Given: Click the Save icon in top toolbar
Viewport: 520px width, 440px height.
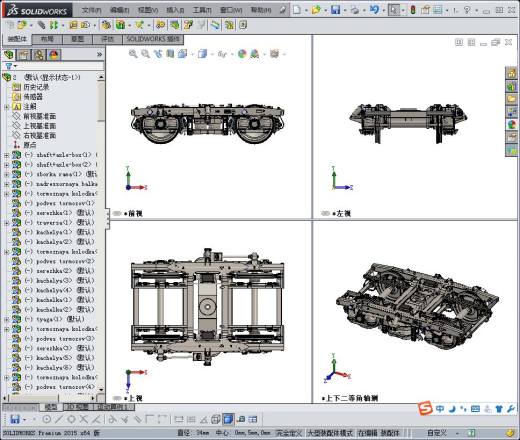Looking at the screenshot, I should click(x=335, y=10).
